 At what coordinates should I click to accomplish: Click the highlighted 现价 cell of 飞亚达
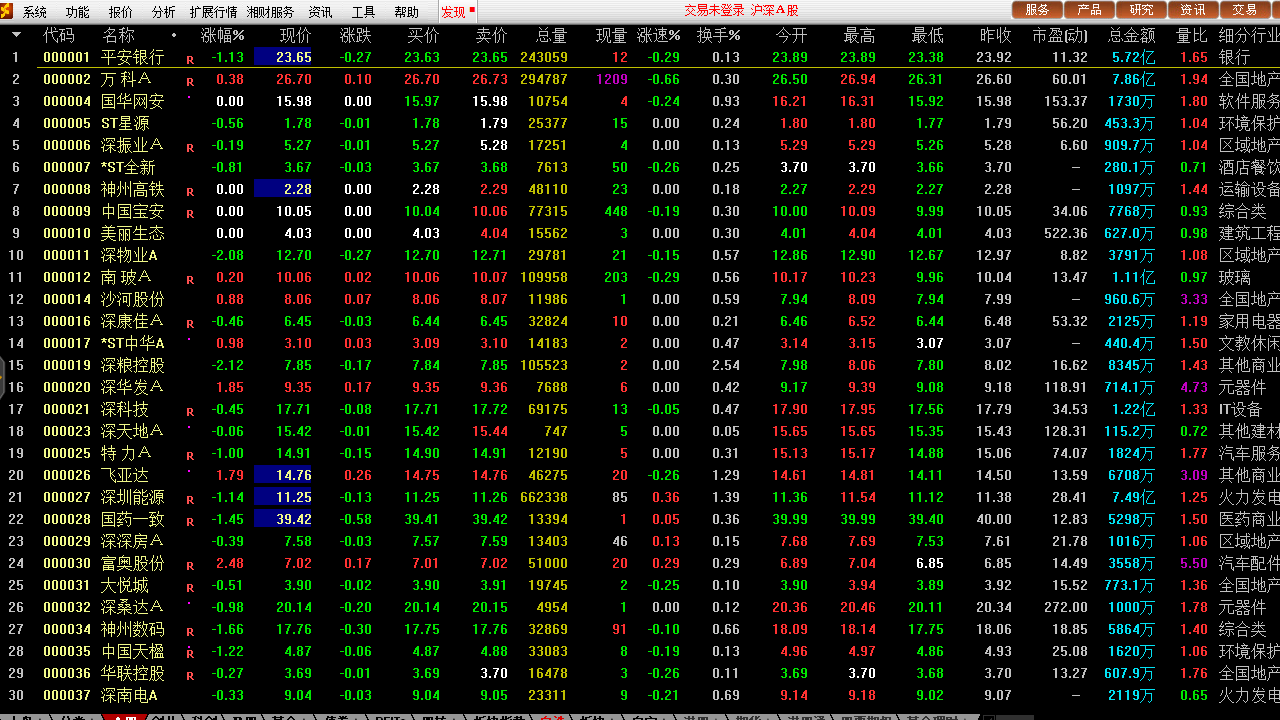tap(283, 475)
